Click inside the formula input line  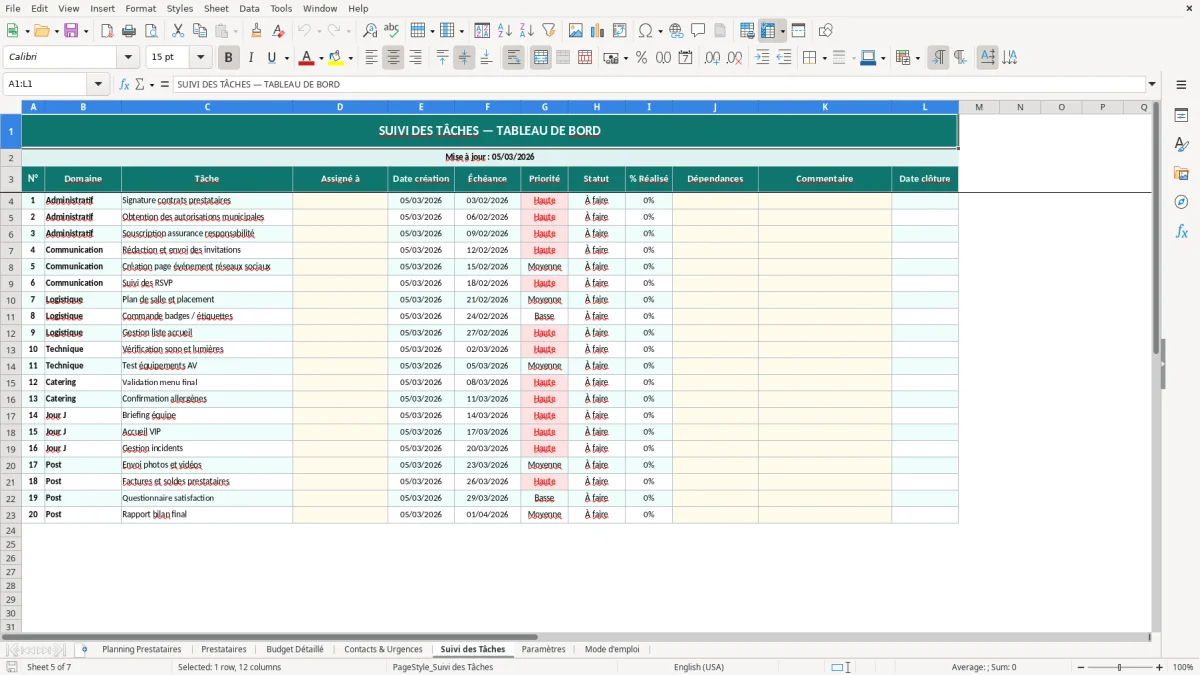(659, 84)
